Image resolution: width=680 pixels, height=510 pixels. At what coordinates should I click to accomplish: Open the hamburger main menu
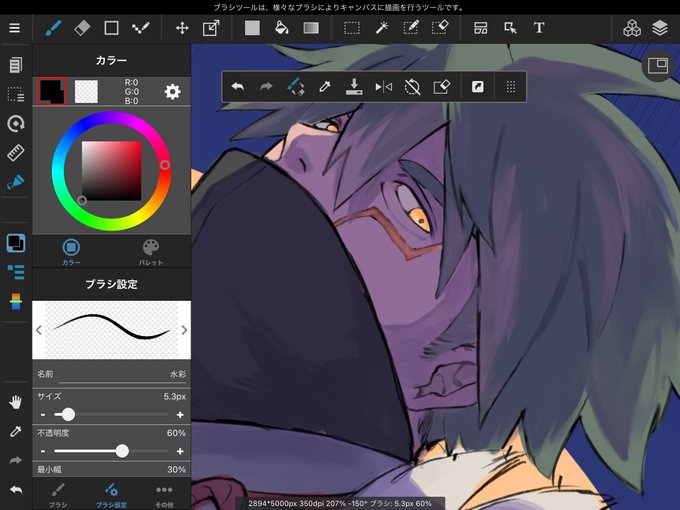(x=15, y=28)
